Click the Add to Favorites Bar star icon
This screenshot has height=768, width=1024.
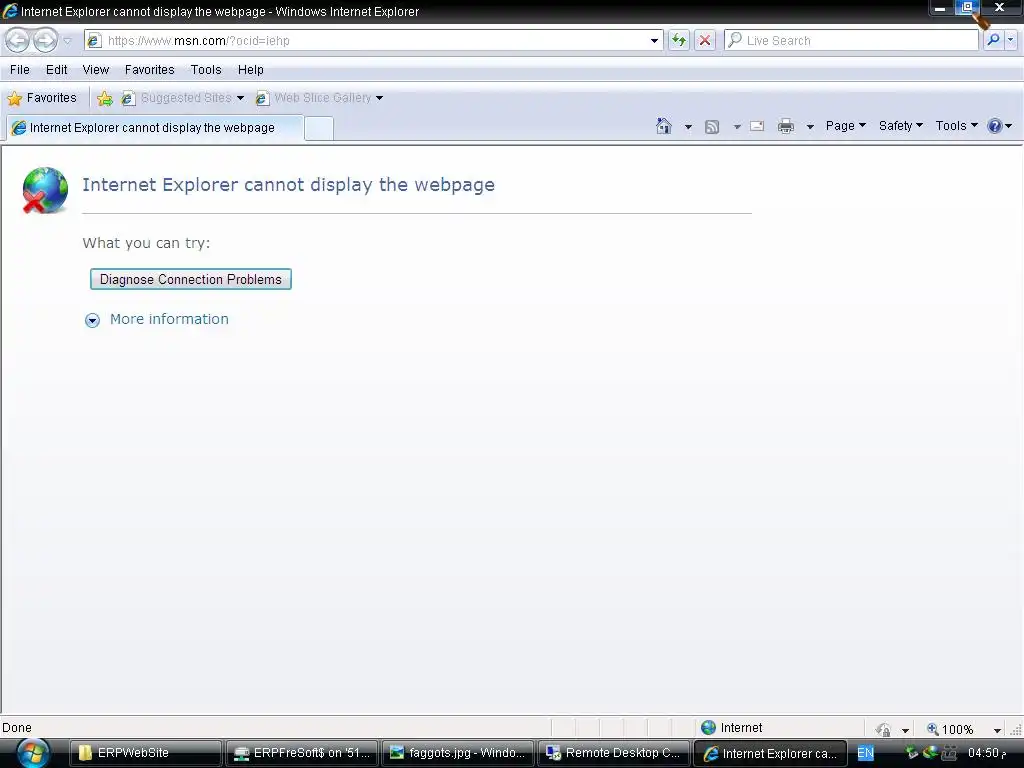[104, 99]
